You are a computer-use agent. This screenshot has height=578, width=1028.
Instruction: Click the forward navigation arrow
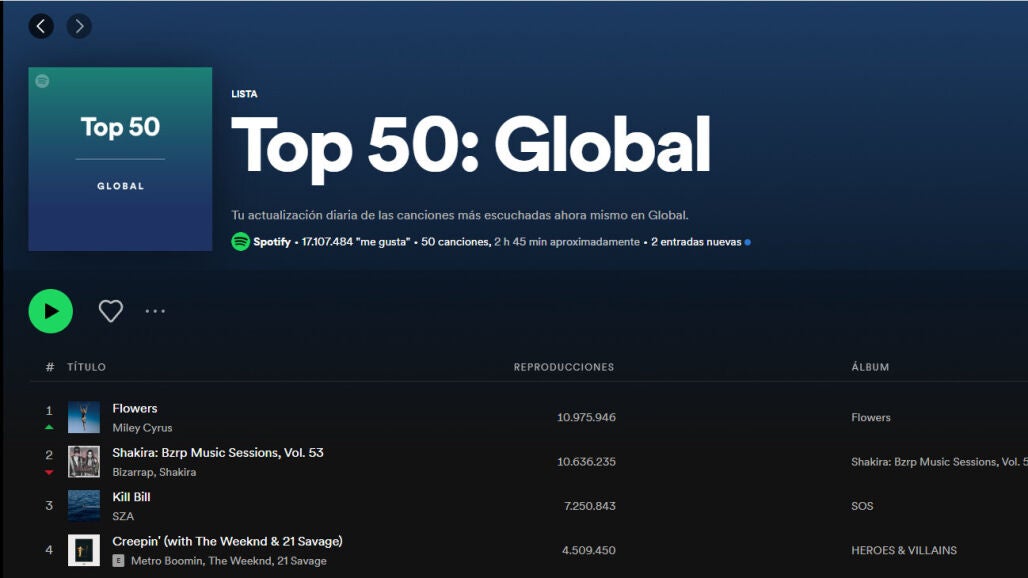coord(79,26)
